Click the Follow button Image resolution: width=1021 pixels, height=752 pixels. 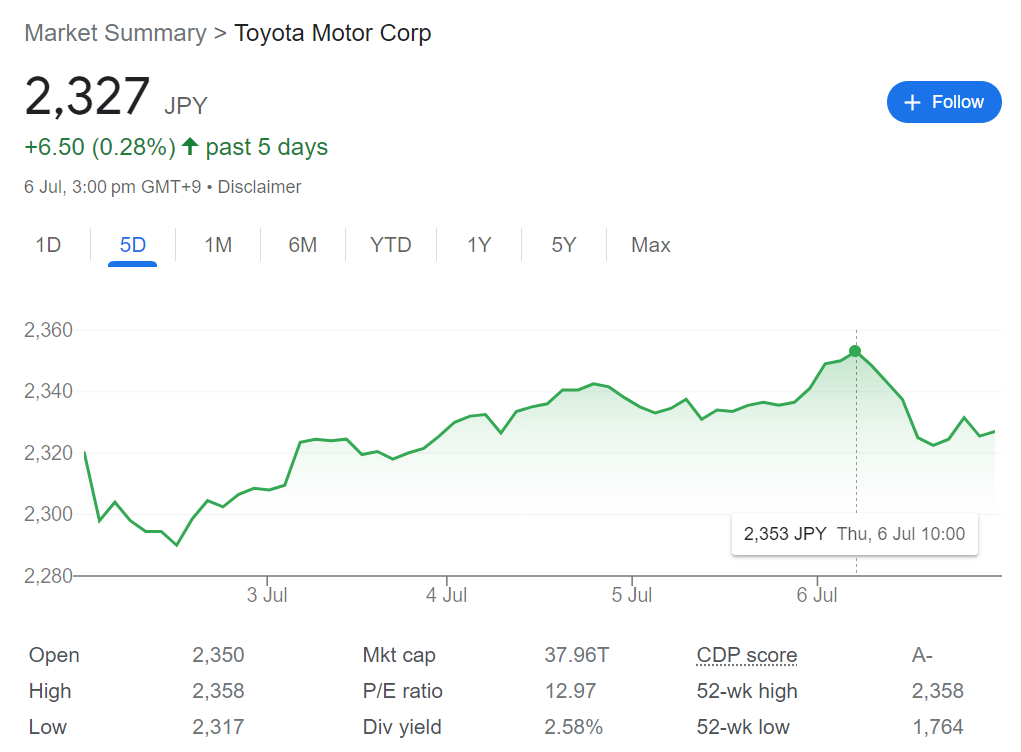click(x=943, y=102)
